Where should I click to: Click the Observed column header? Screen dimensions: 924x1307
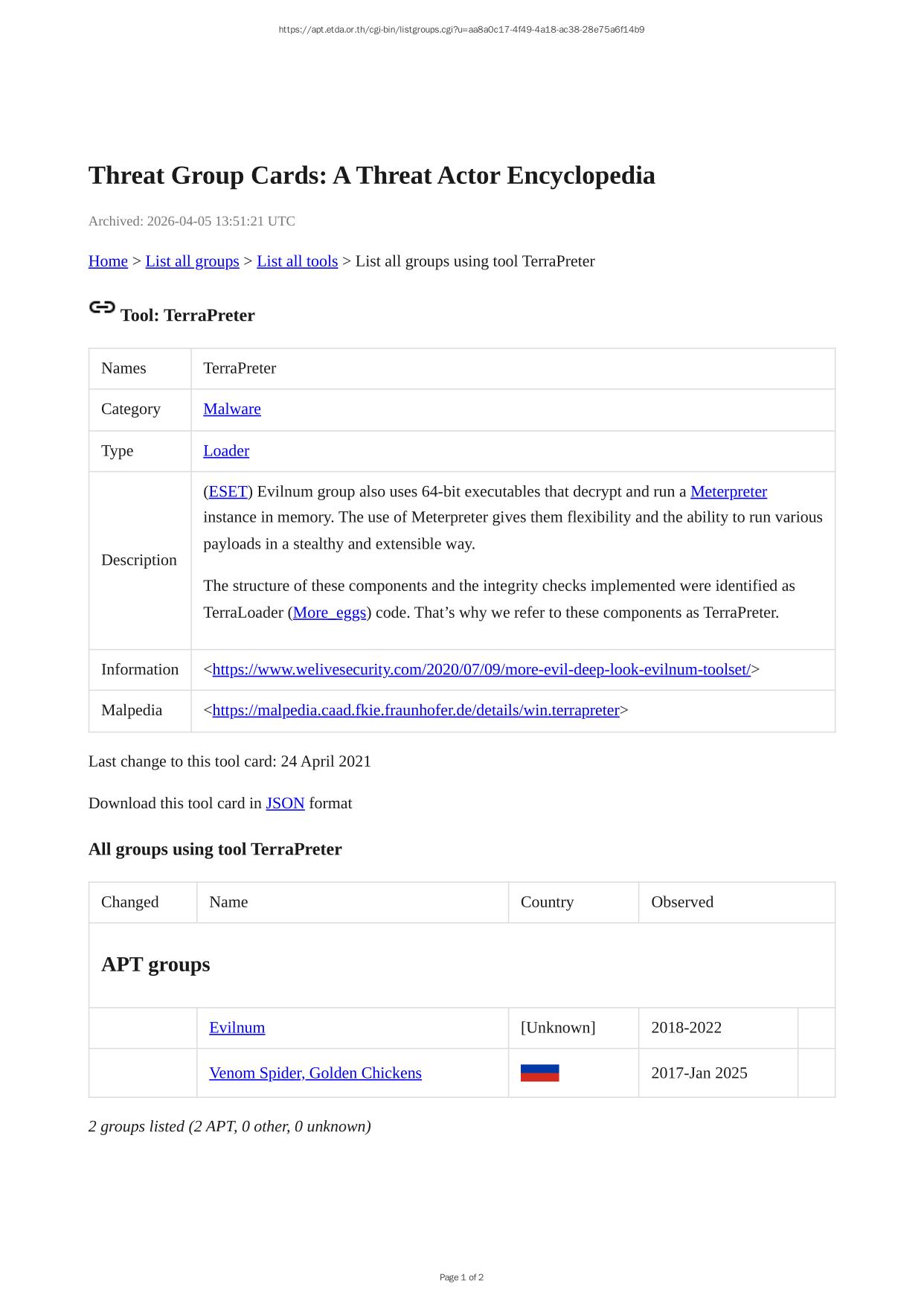pyautogui.click(x=682, y=902)
